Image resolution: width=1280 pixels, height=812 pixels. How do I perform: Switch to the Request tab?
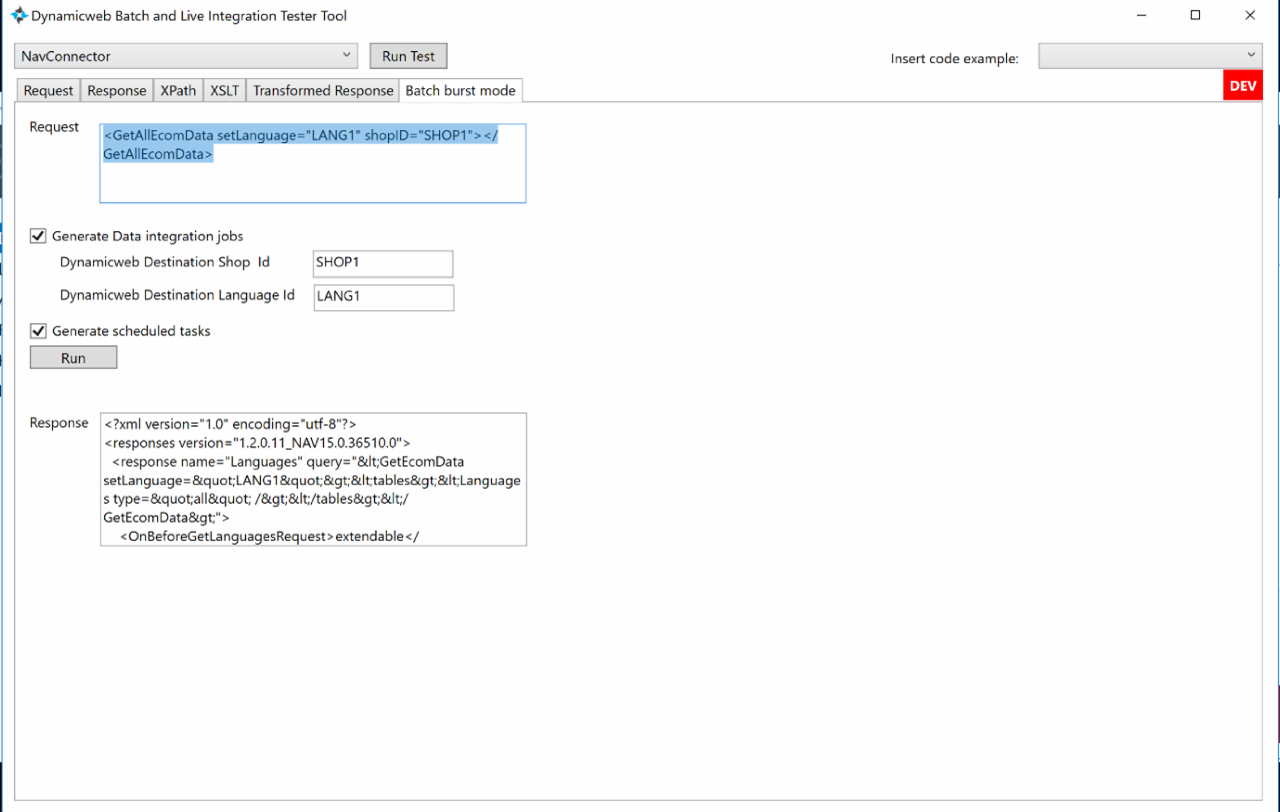(x=48, y=91)
